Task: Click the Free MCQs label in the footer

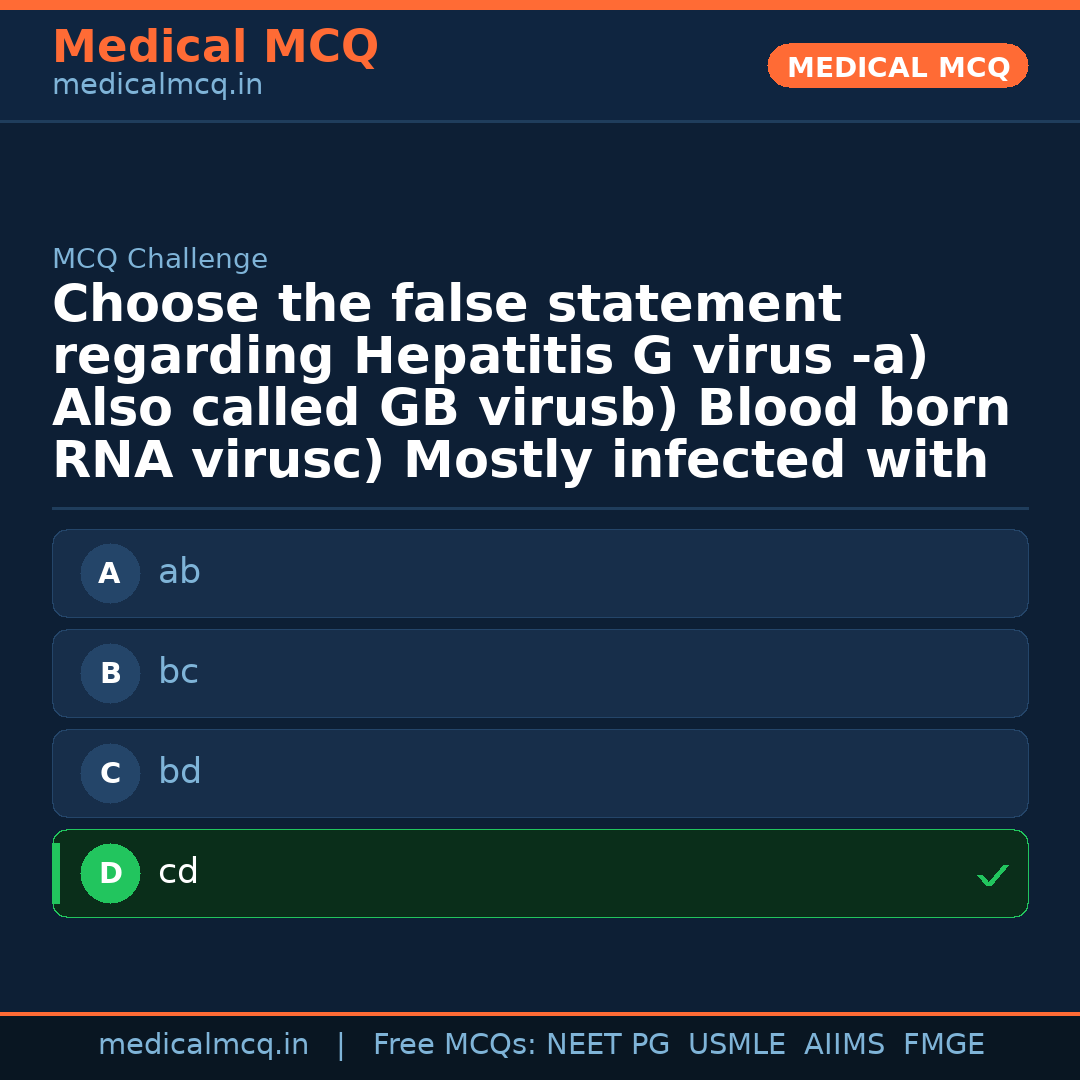Action: click(454, 1045)
